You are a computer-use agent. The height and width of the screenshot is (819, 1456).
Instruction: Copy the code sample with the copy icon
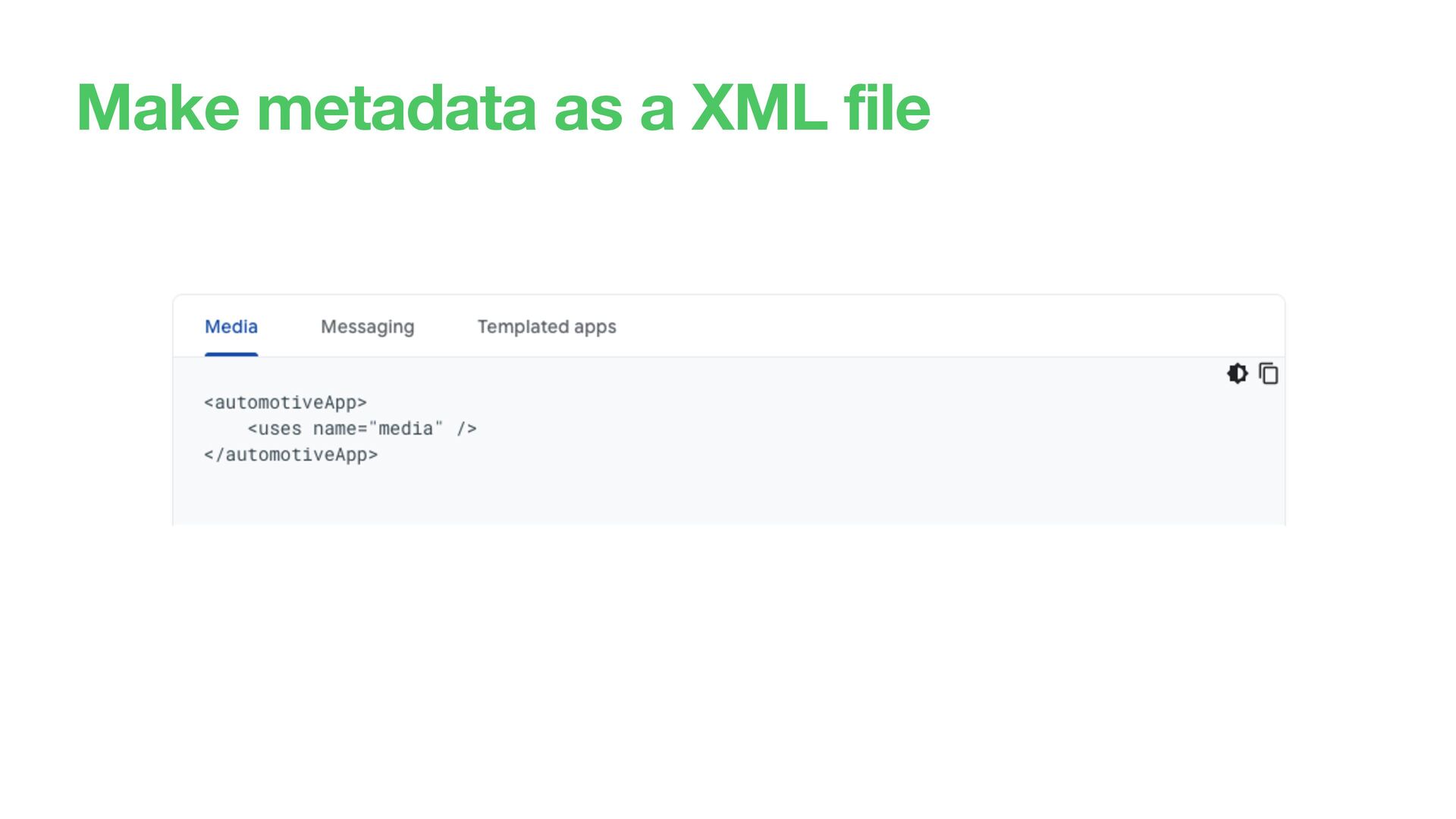coord(1269,373)
